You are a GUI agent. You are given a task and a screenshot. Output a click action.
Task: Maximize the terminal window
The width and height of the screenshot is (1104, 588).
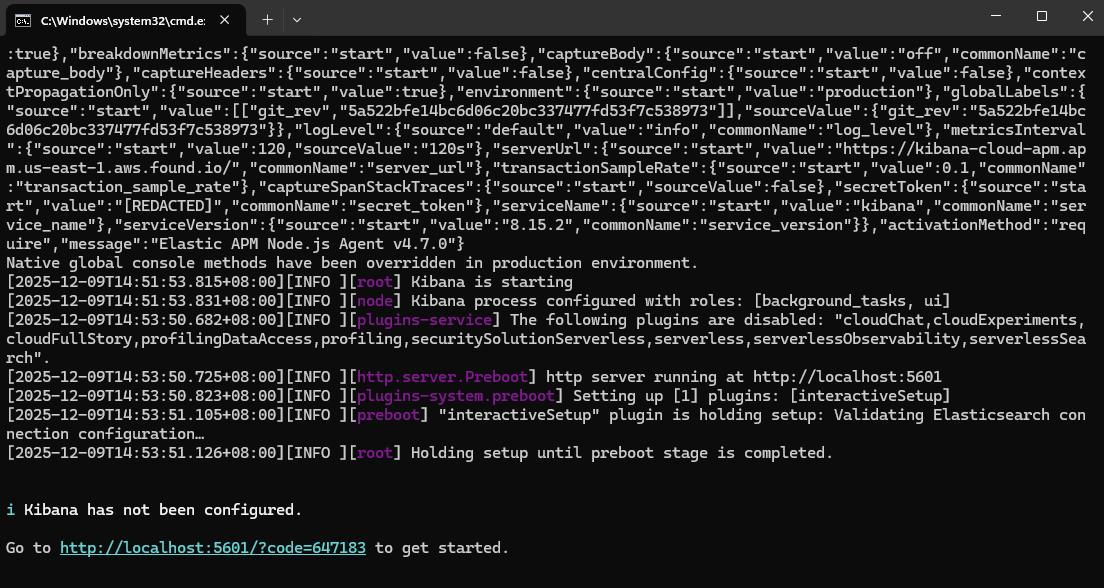1042,16
